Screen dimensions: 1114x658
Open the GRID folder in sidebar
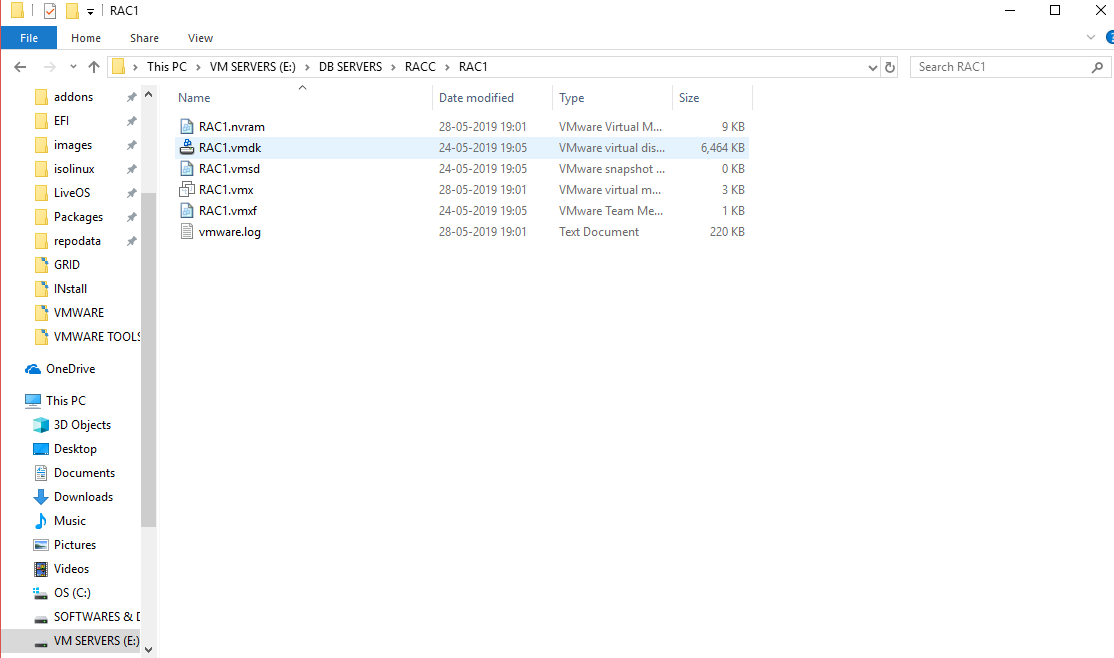point(67,264)
